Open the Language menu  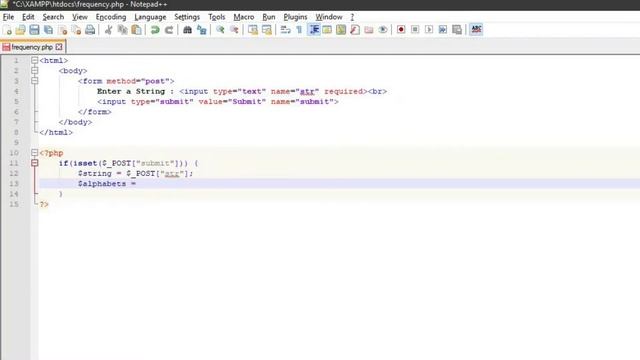click(x=150, y=17)
